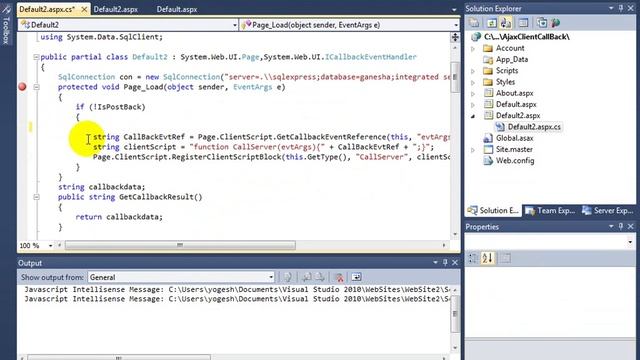This screenshot has width=640, height=360.
Task: Collapse the GetCallbackResult method outlining region
Action: coord(36,197)
